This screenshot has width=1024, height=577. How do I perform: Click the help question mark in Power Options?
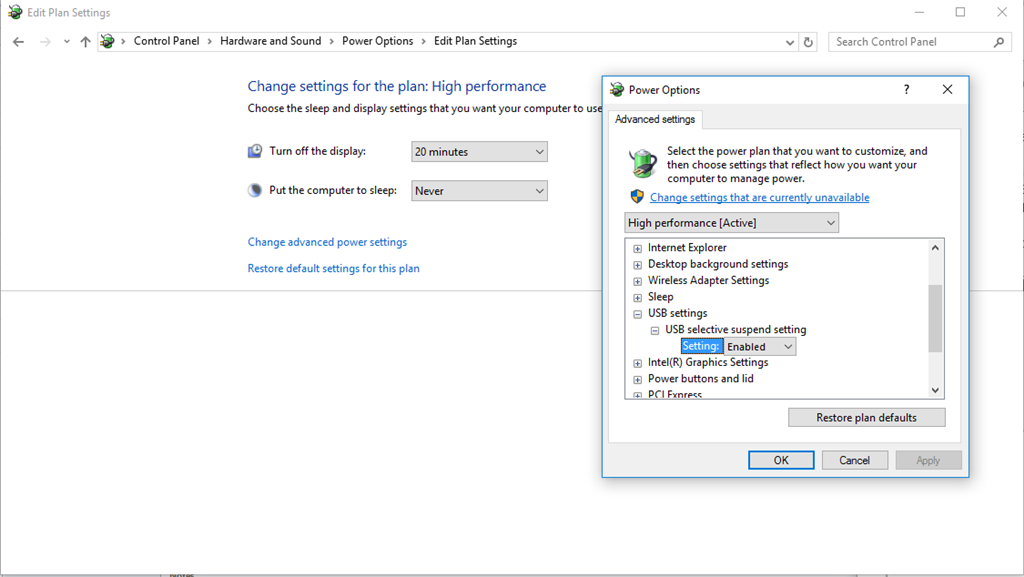tap(905, 89)
